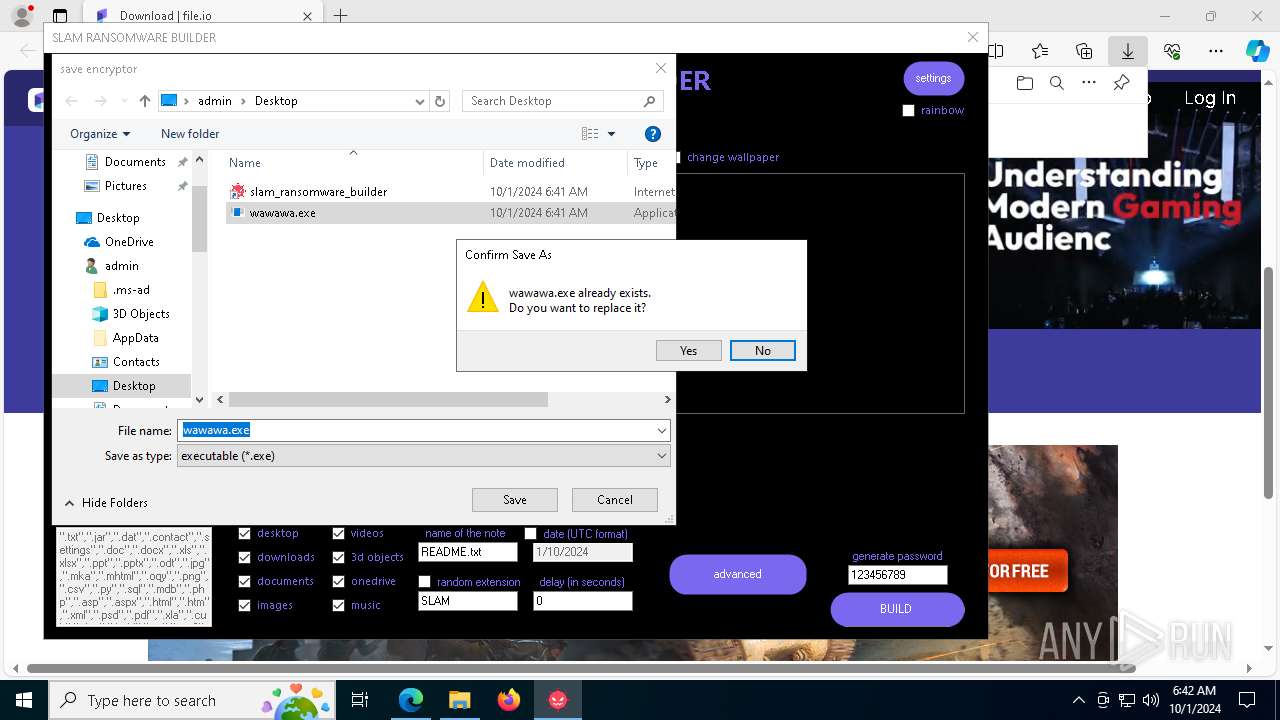This screenshot has height=720, width=1280.
Task: Enable the date (UTC format) checkbox
Action: (530, 534)
